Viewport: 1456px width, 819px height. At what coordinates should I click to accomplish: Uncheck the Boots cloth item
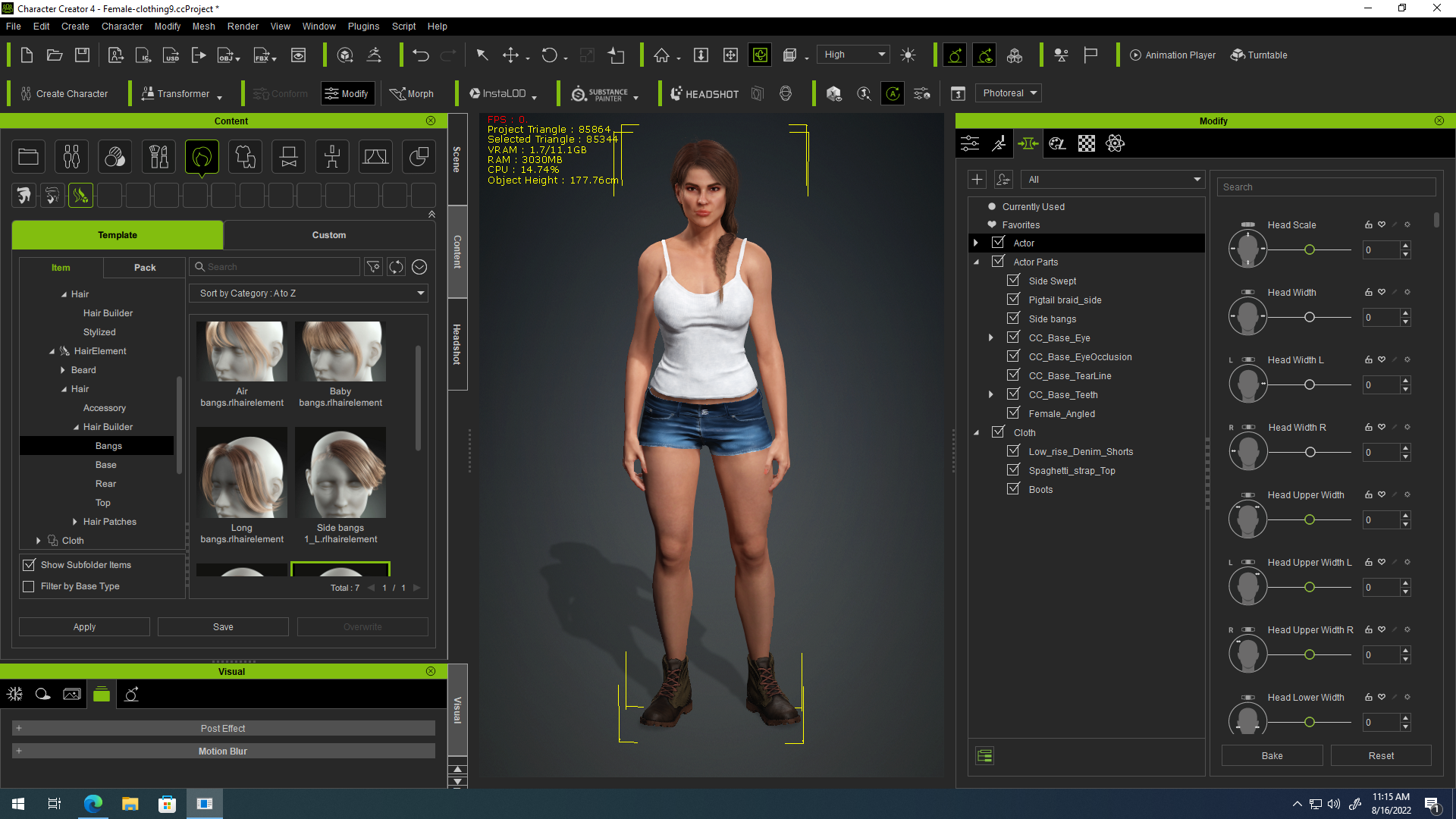click(x=1013, y=489)
